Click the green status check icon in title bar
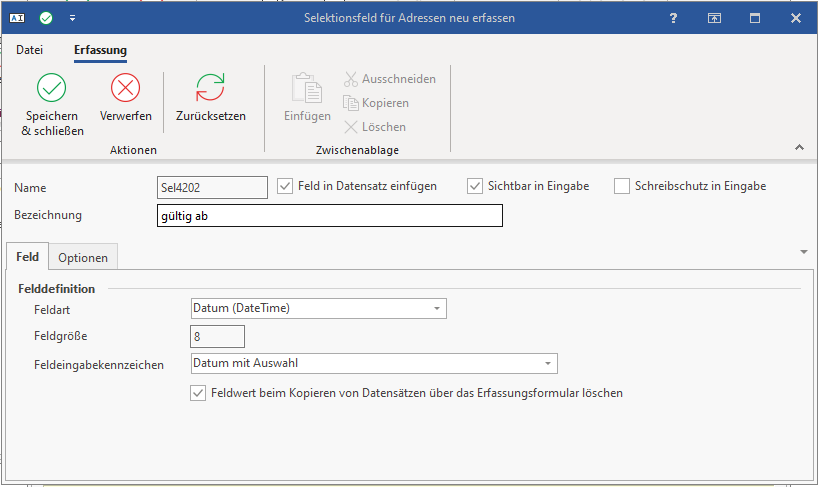The image size is (819, 487). 47,18
